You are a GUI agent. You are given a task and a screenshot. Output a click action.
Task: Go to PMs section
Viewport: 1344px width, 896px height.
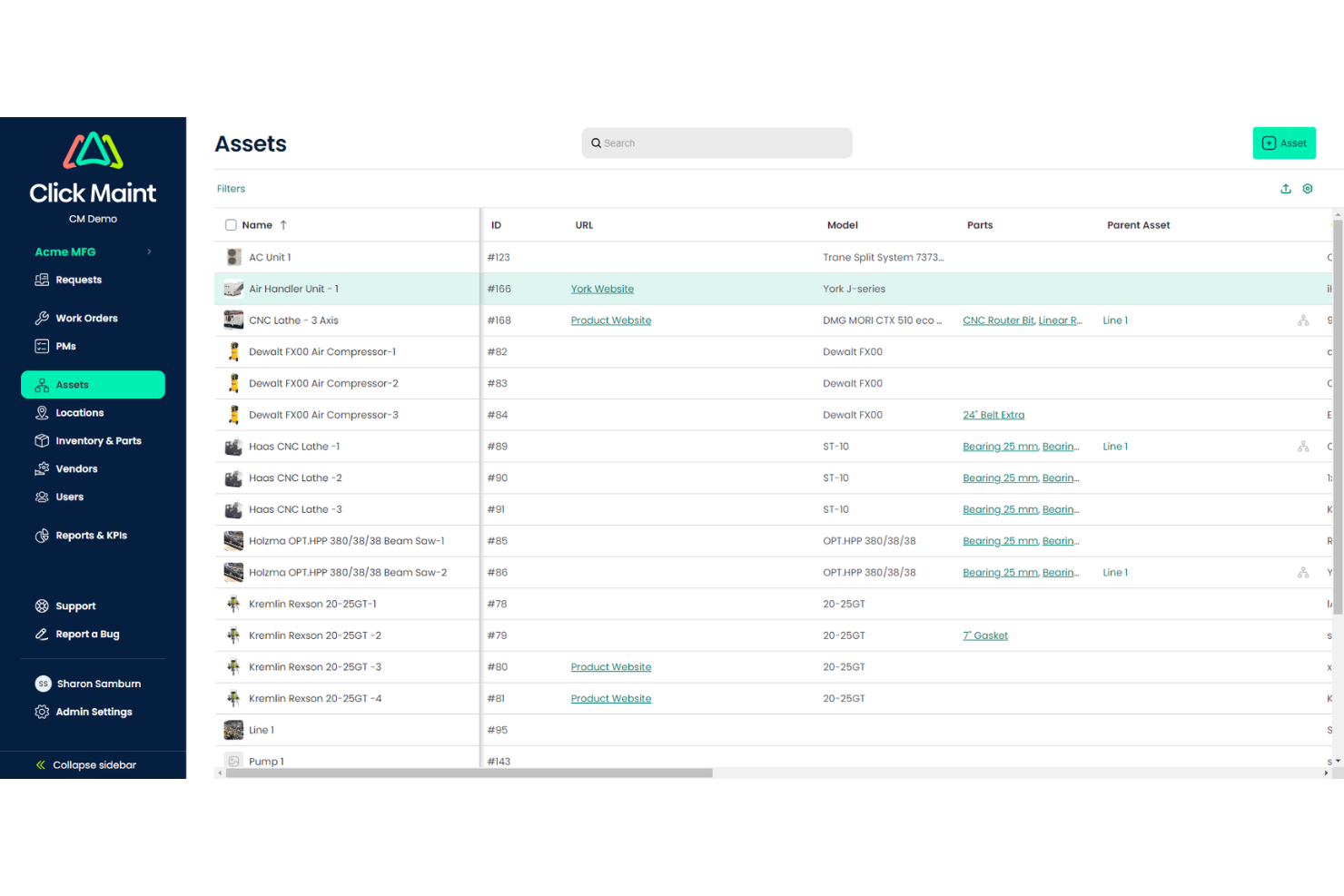coord(65,346)
